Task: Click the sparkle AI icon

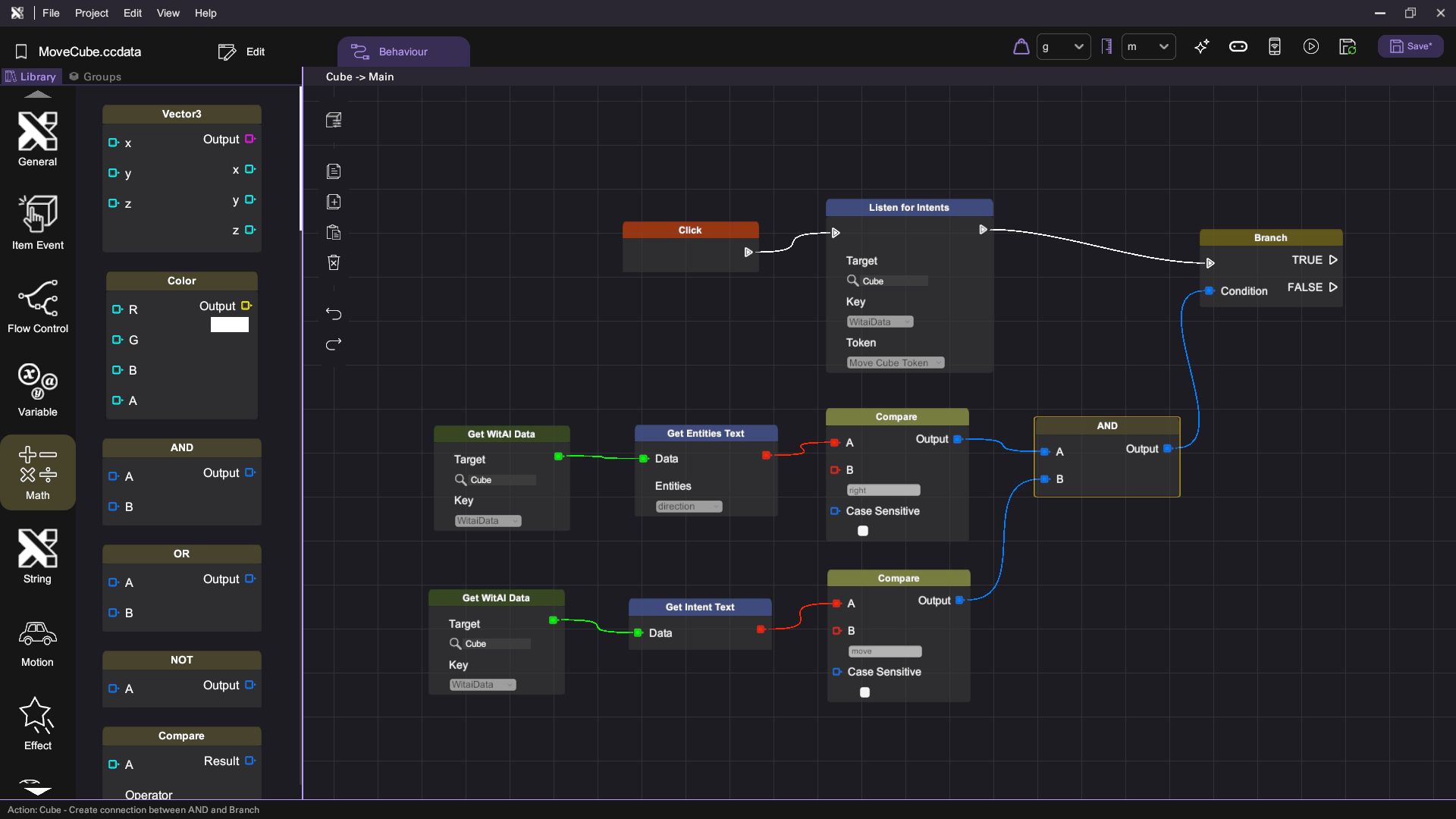Action: coord(1201,47)
